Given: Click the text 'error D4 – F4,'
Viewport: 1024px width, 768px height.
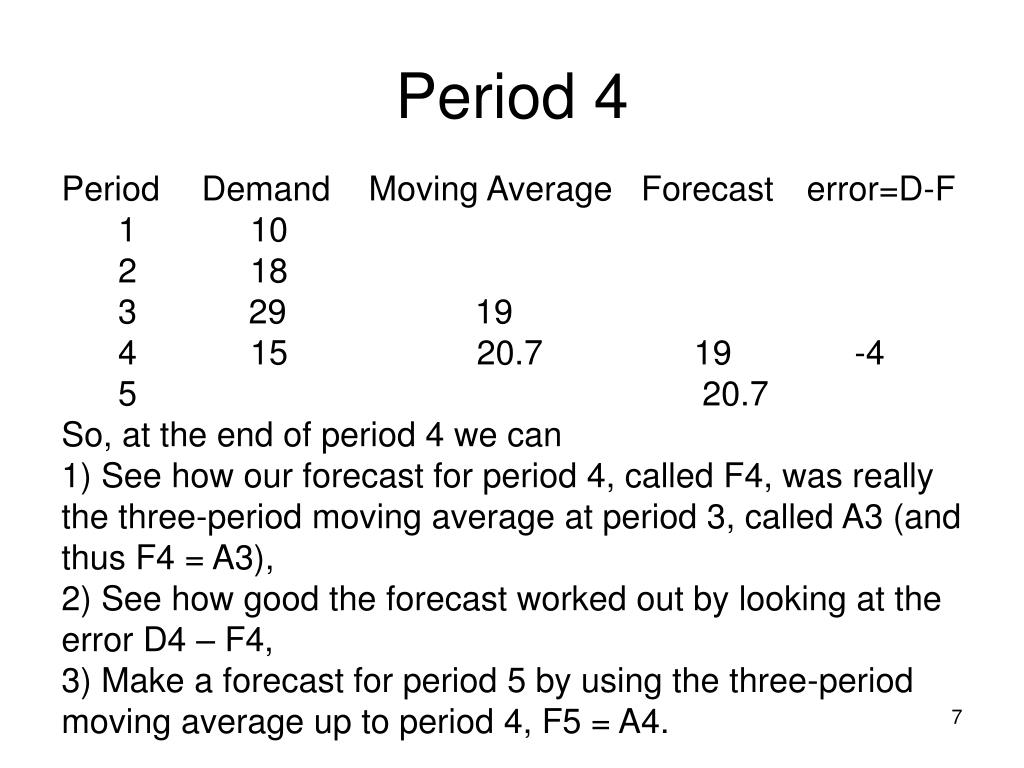Looking at the screenshot, I should click(167, 640).
